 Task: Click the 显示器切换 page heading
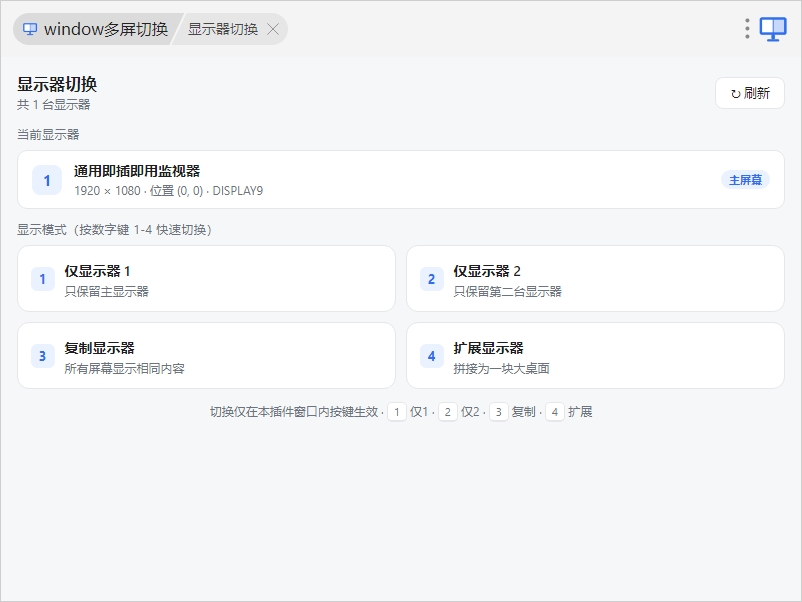click(57, 84)
